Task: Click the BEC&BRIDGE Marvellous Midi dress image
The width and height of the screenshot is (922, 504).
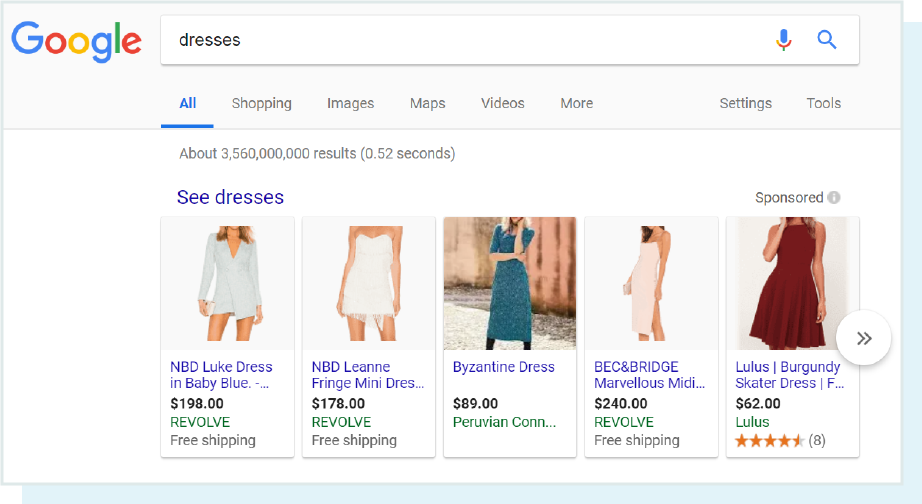Action: click(x=651, y=283)
